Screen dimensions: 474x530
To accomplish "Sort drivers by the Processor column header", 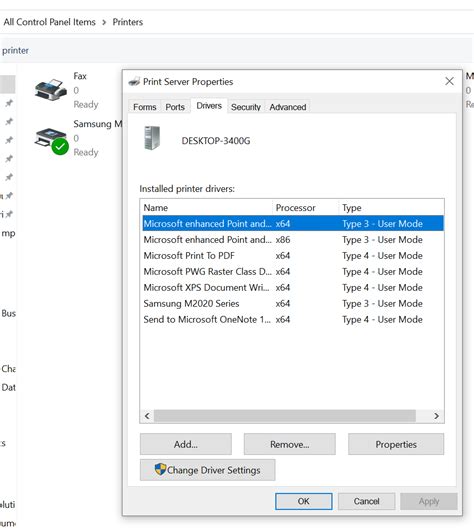I will [305, 208].
